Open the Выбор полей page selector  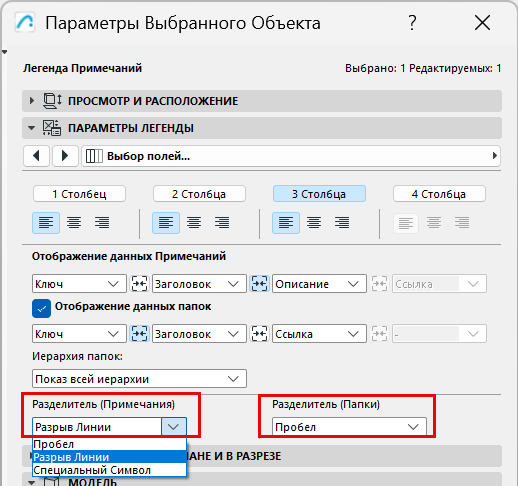point(291,156)
